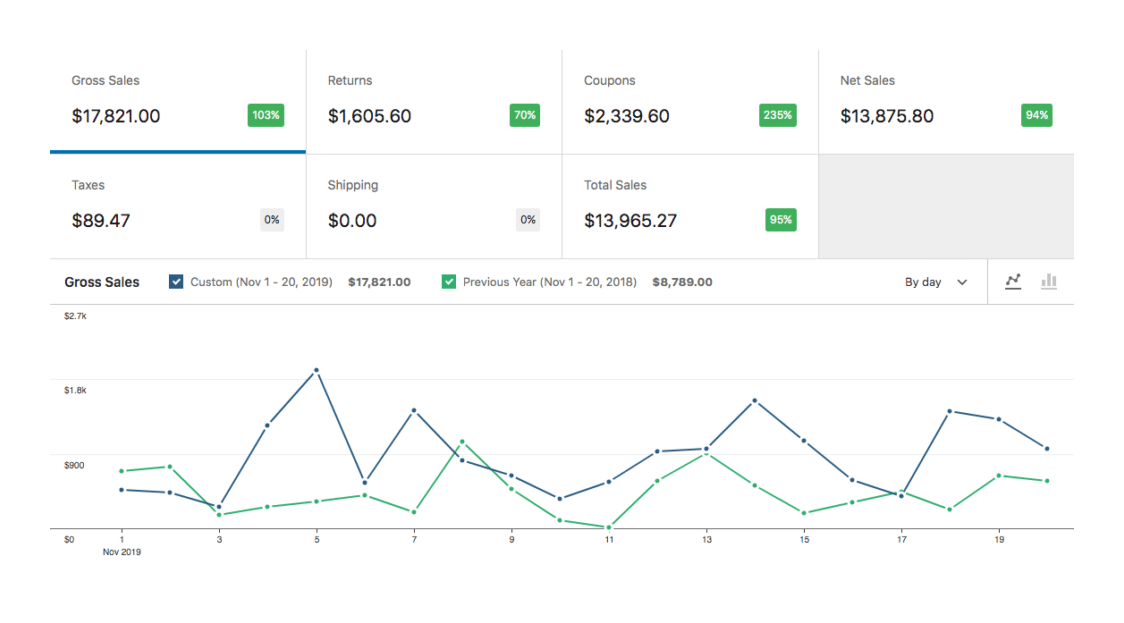Click the 103% Gross Sales change badge
This screenshot has width=1124, height=623.
point(266,115)
